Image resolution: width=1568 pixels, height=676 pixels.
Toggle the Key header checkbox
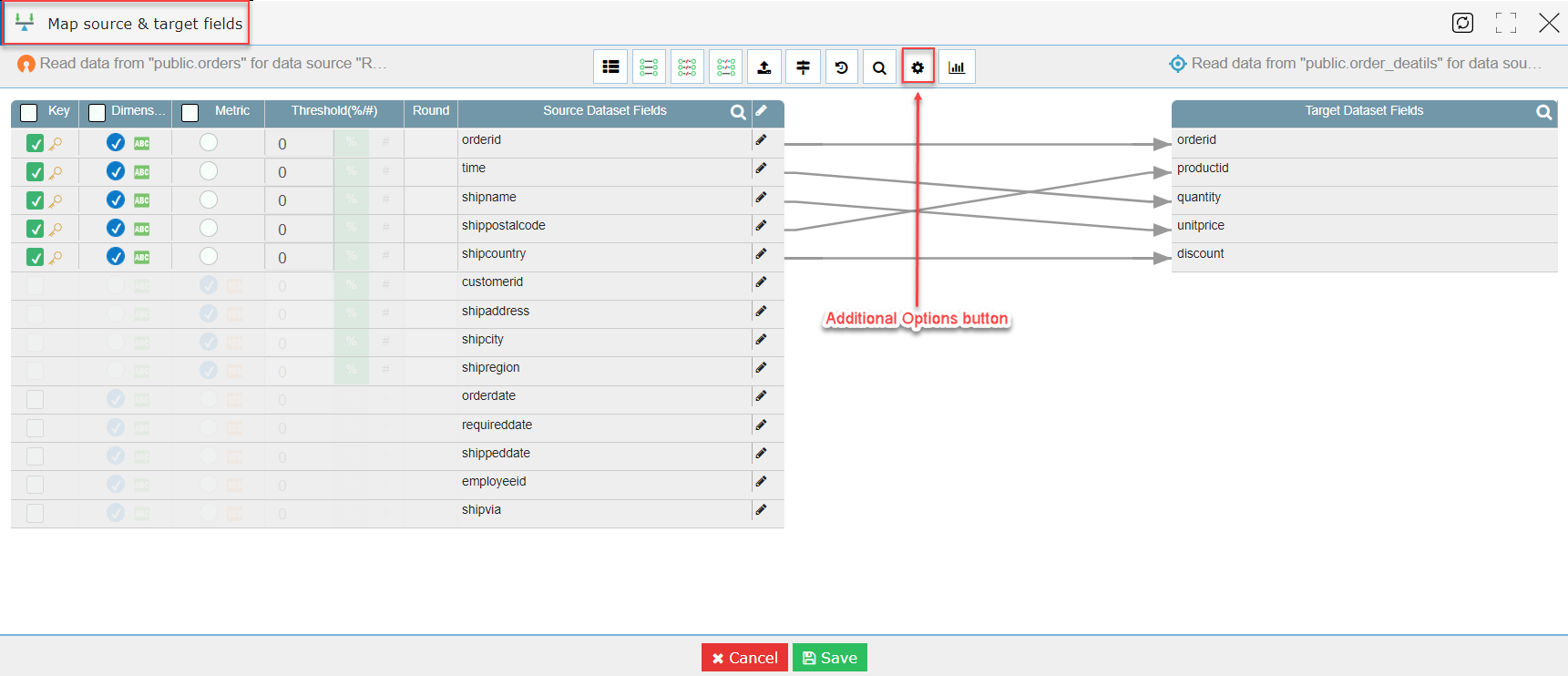tap(29, 113)
